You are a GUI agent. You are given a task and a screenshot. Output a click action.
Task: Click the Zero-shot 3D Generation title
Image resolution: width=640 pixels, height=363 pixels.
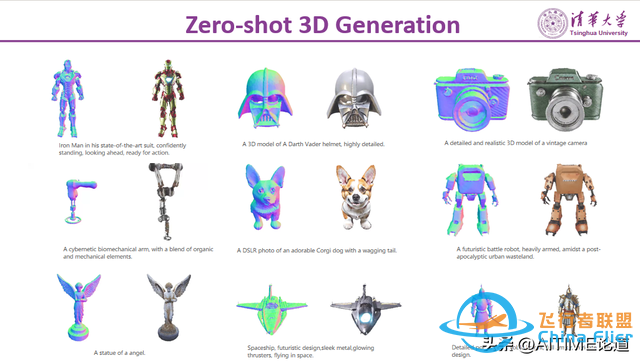tap(322, 24)
